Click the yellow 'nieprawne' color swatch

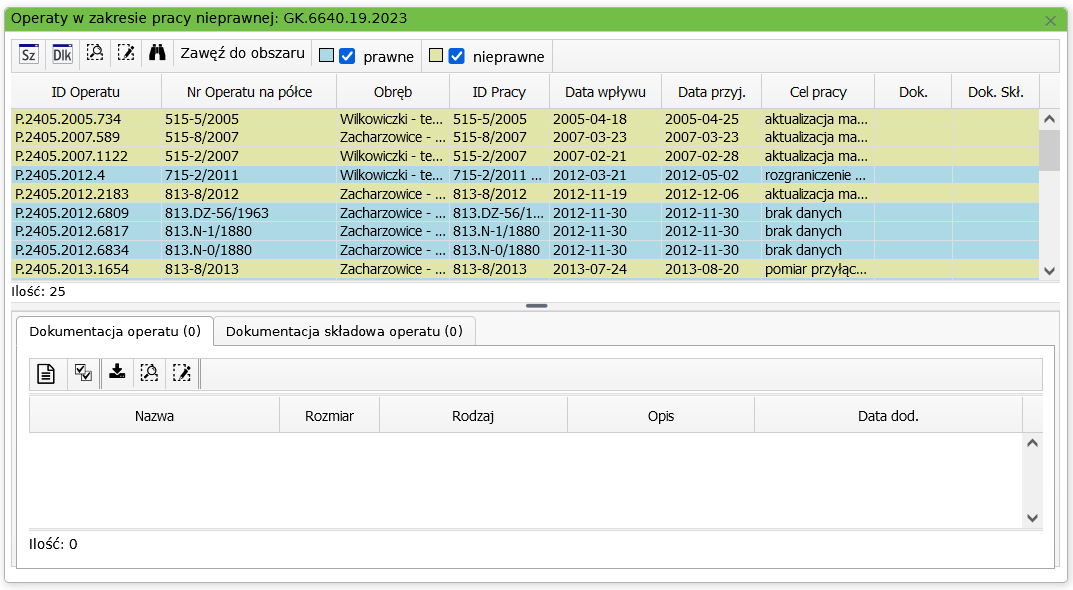[435, 56]
